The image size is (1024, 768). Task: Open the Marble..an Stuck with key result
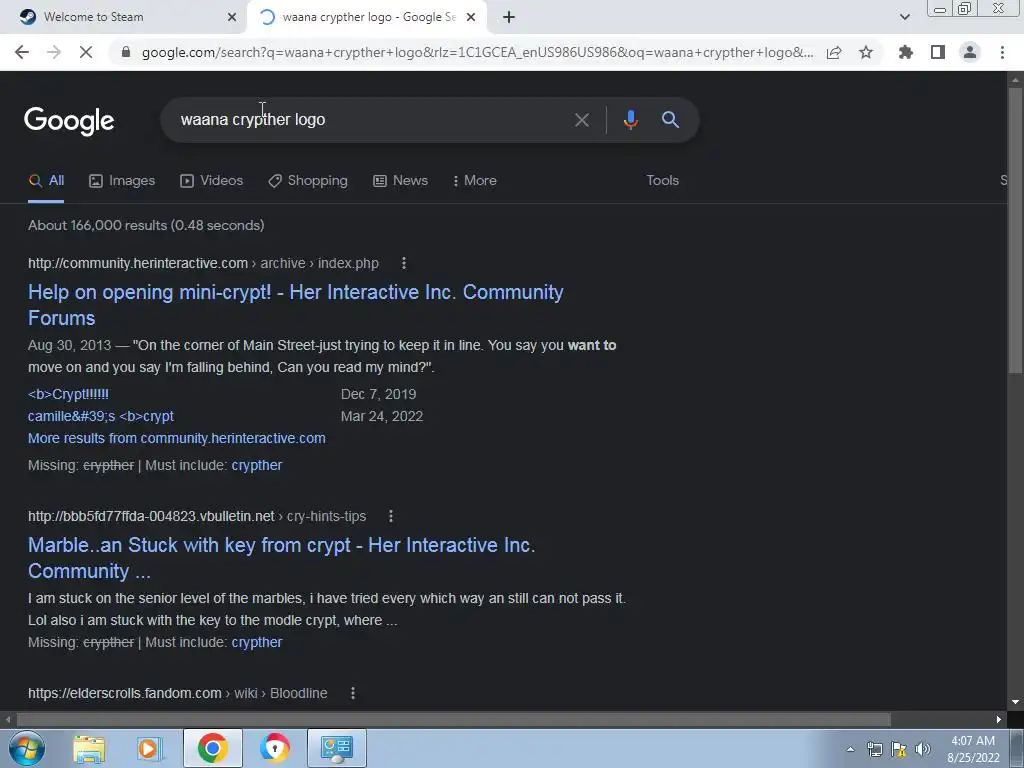click(281, 558)
